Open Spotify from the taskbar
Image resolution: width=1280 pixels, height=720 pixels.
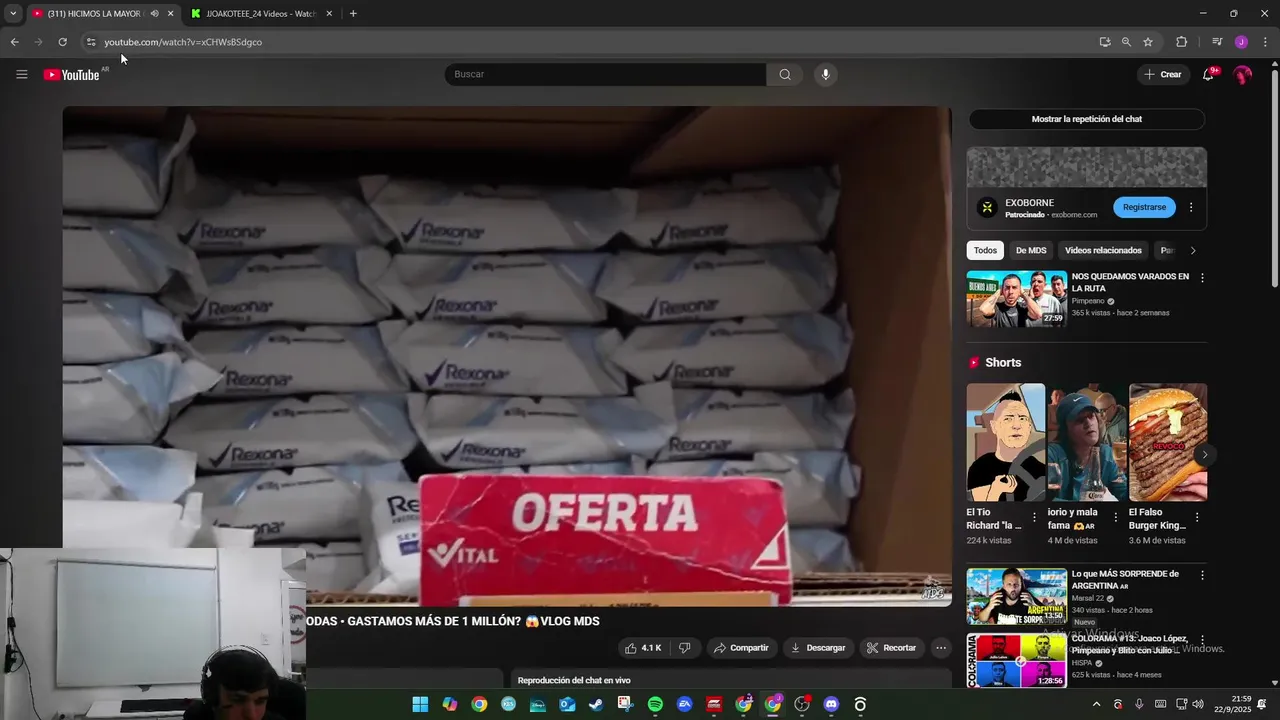pyautogui.click(x=655, y=704)
